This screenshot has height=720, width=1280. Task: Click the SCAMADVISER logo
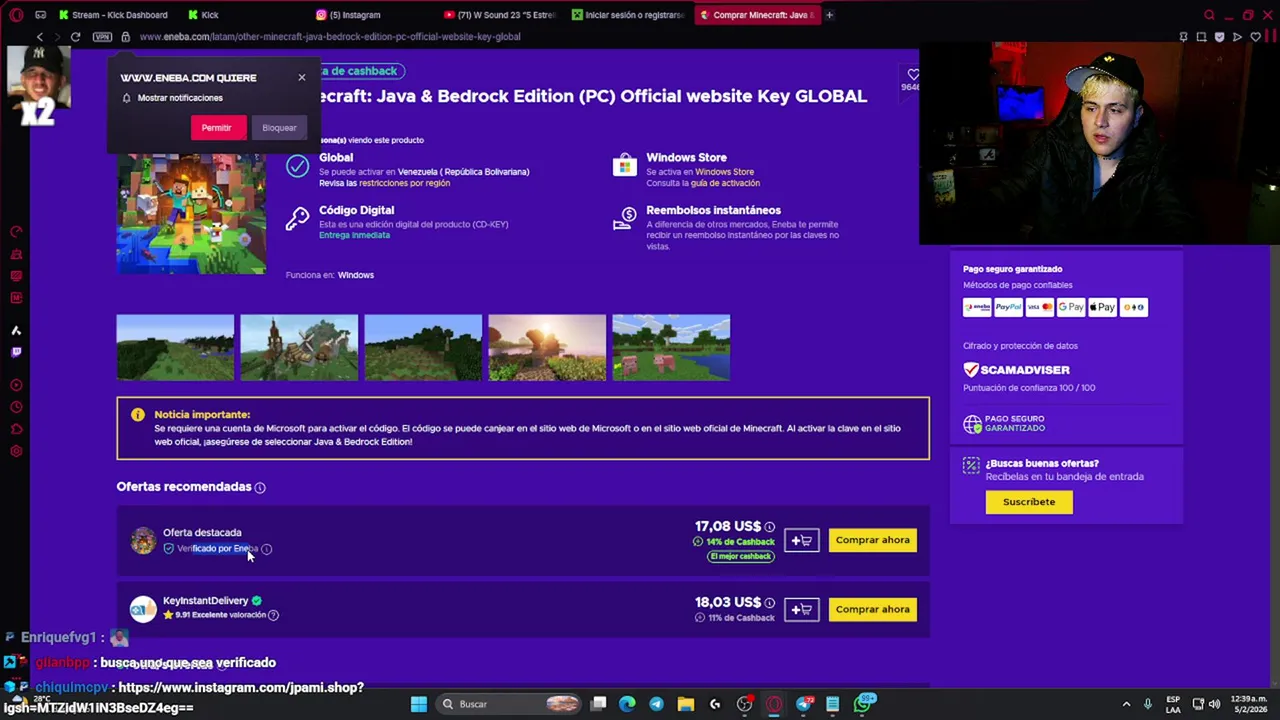1016,370
